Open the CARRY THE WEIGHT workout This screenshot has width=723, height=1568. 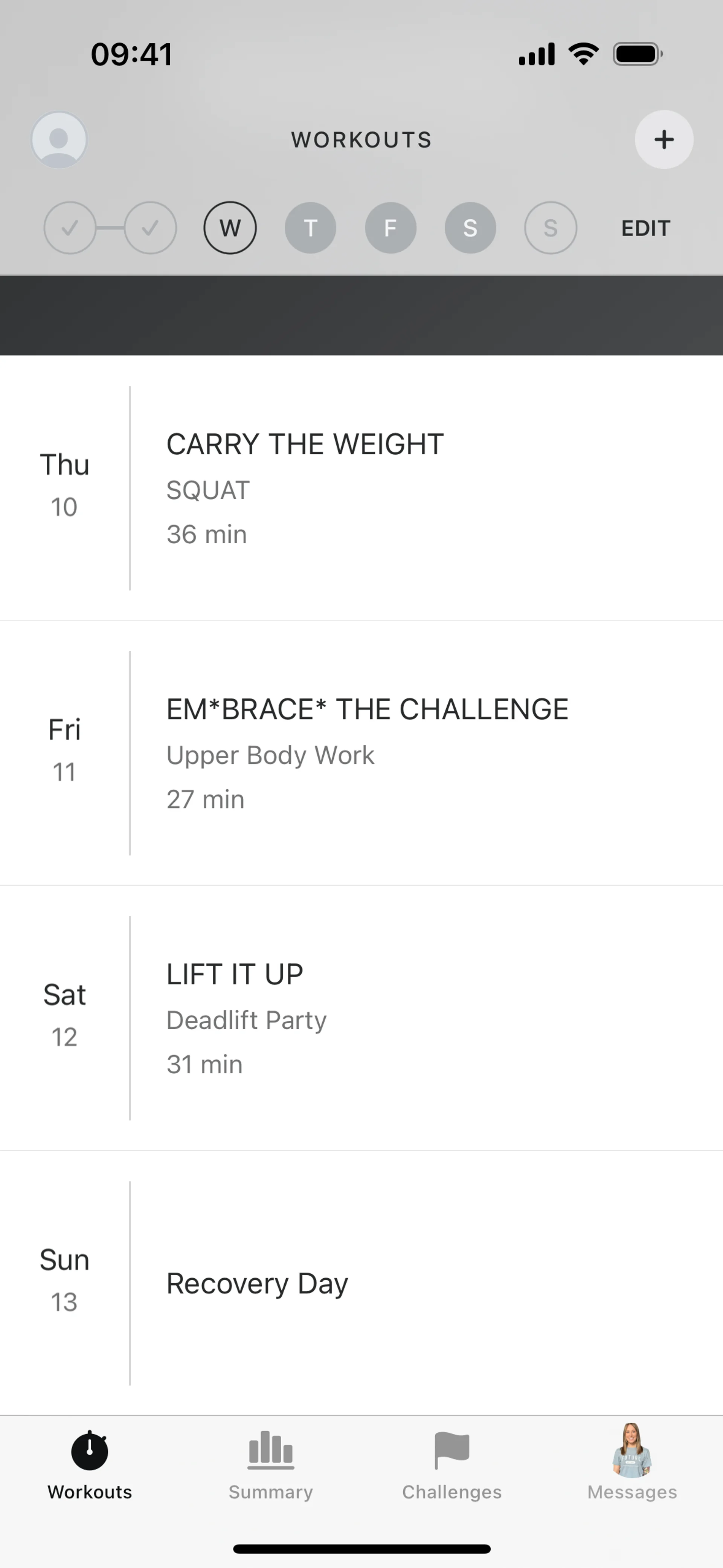click(365, 488)
